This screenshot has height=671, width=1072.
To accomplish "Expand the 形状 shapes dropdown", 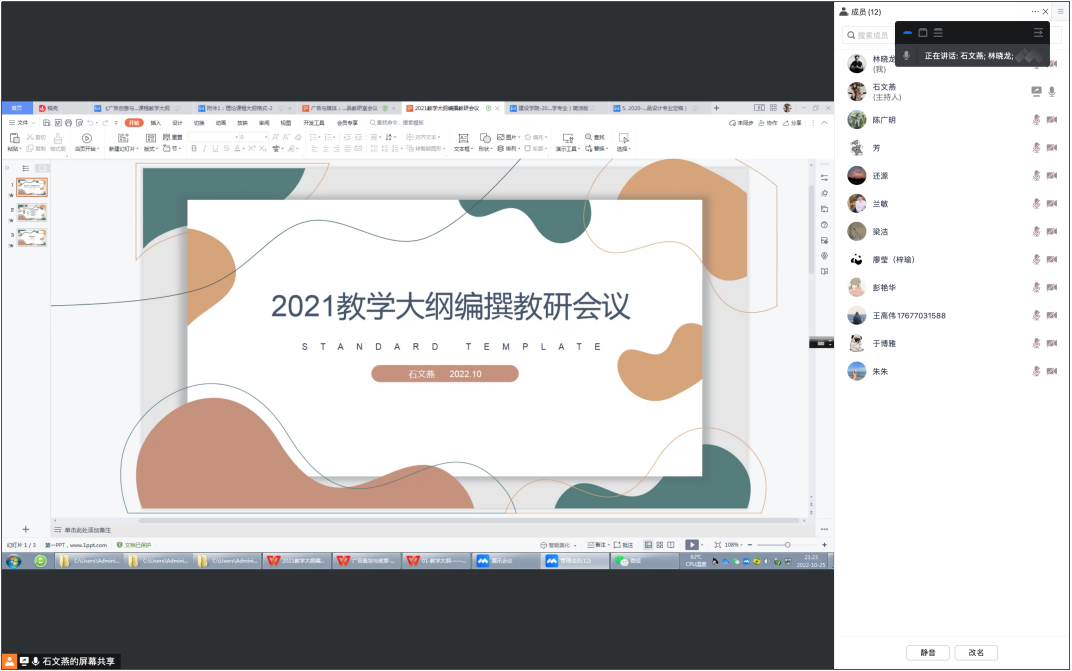I will coord(484,149).
